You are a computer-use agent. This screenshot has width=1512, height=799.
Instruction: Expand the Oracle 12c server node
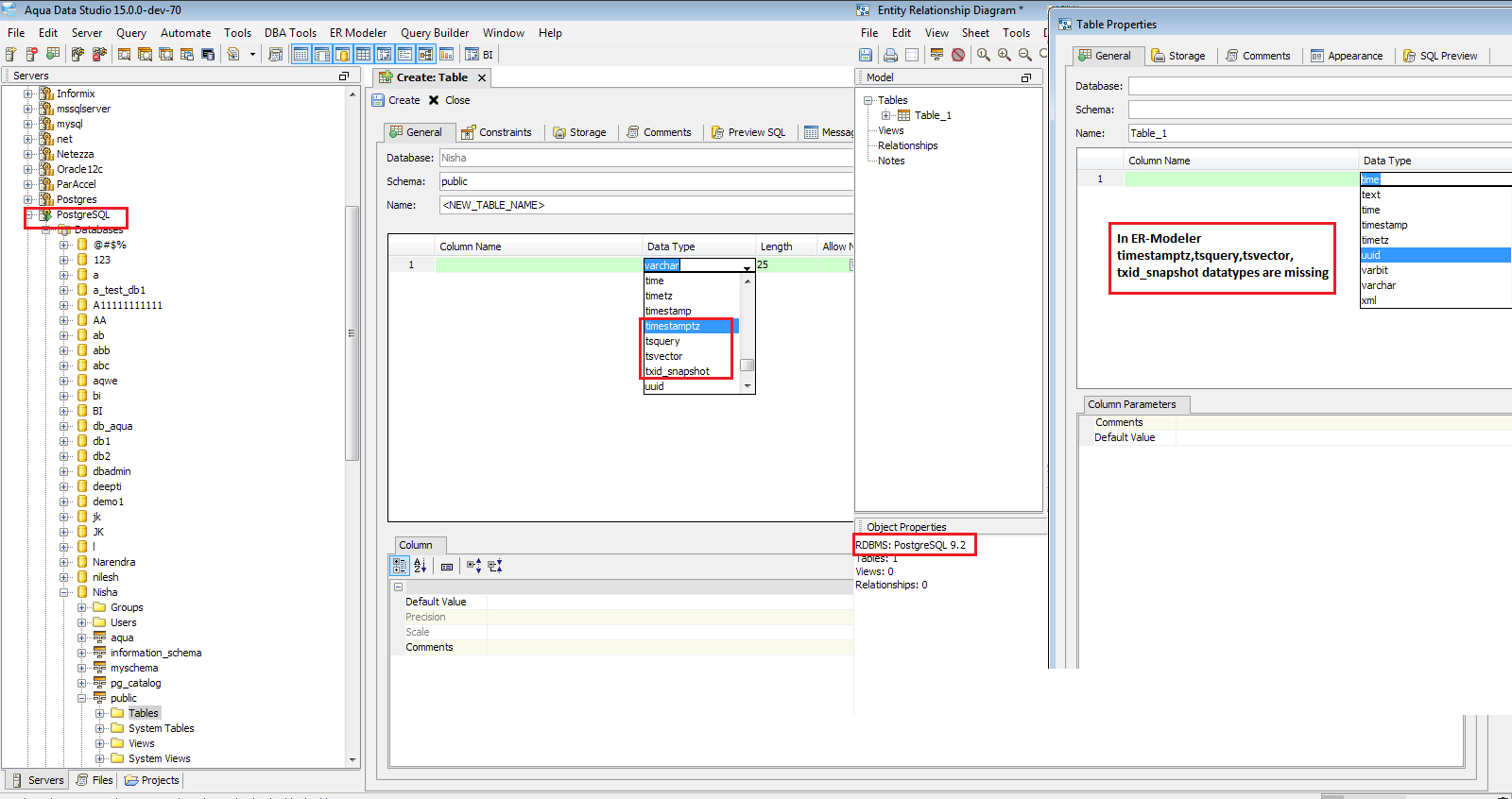pos(28,169)
